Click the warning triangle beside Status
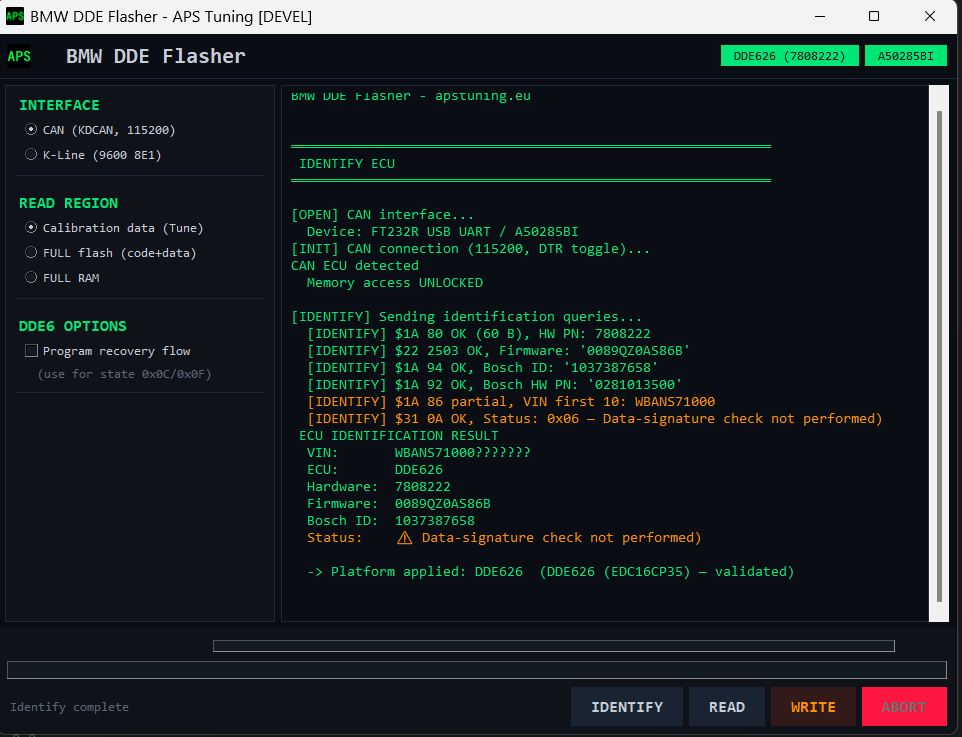This screenshot has width=962, height=737. pyautogui.click(x=404, y=538)
